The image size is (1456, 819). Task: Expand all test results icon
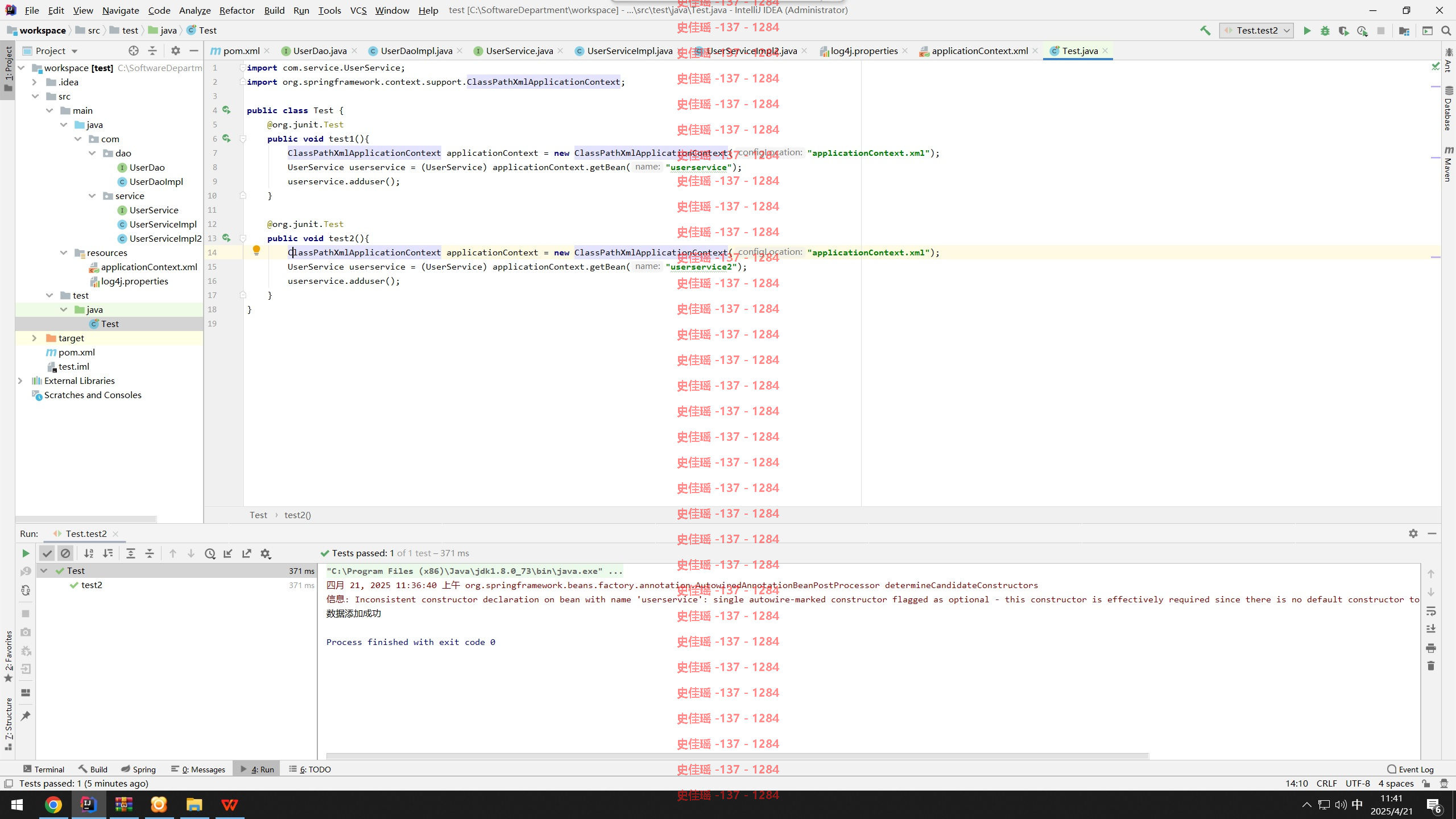131,553
